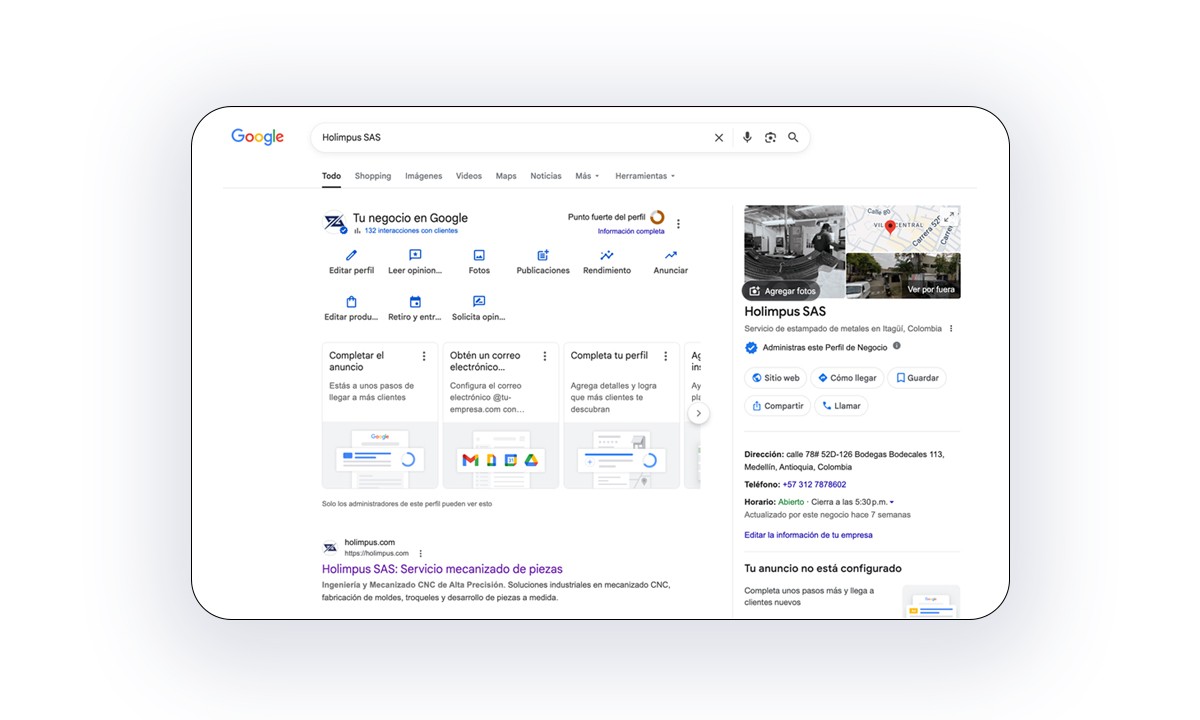Open three-dot menu on Completa tu perfil card
This screenshot has width=1200, height=720.
(666, 356)
